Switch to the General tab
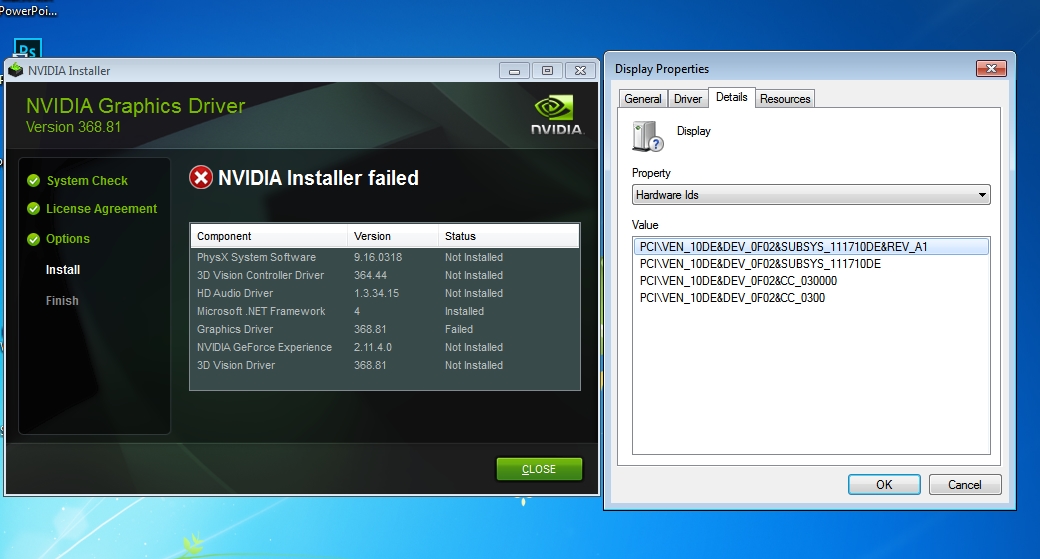 point(643,99)
